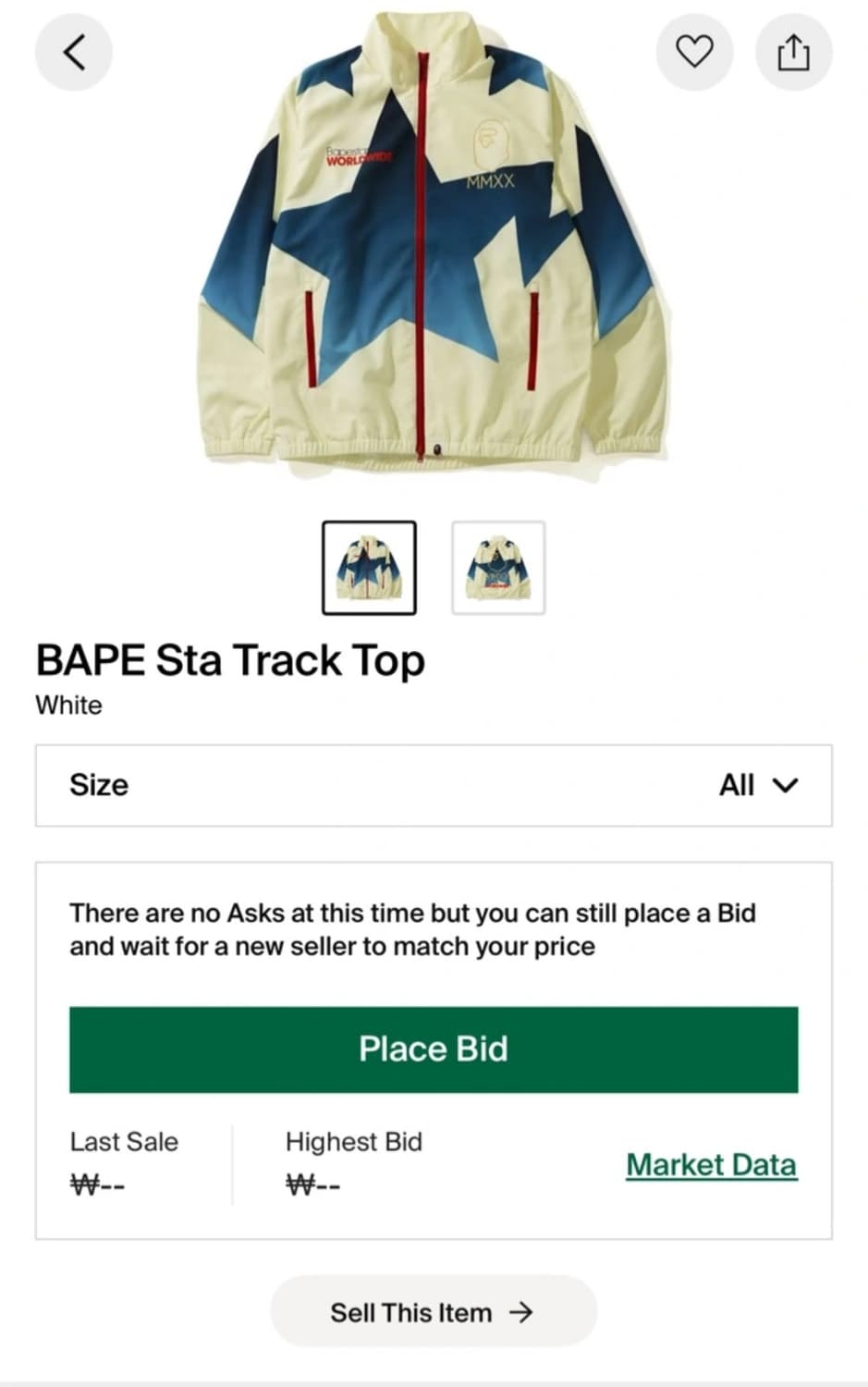Tap the Highest Bid price value
This screenshot has width=868, height=1387.
tap(313, 1184)
